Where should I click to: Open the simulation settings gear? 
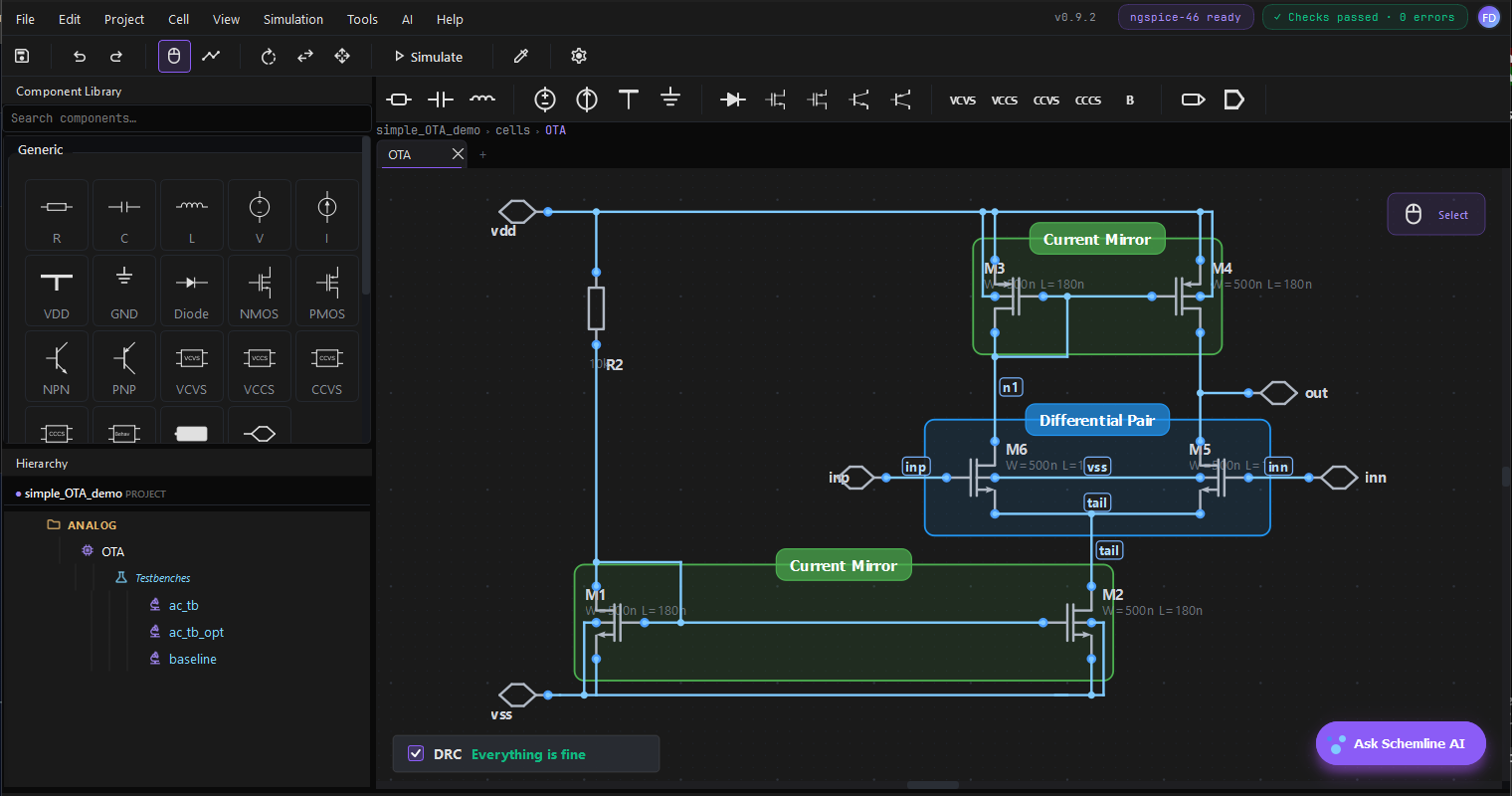[578, 57]
